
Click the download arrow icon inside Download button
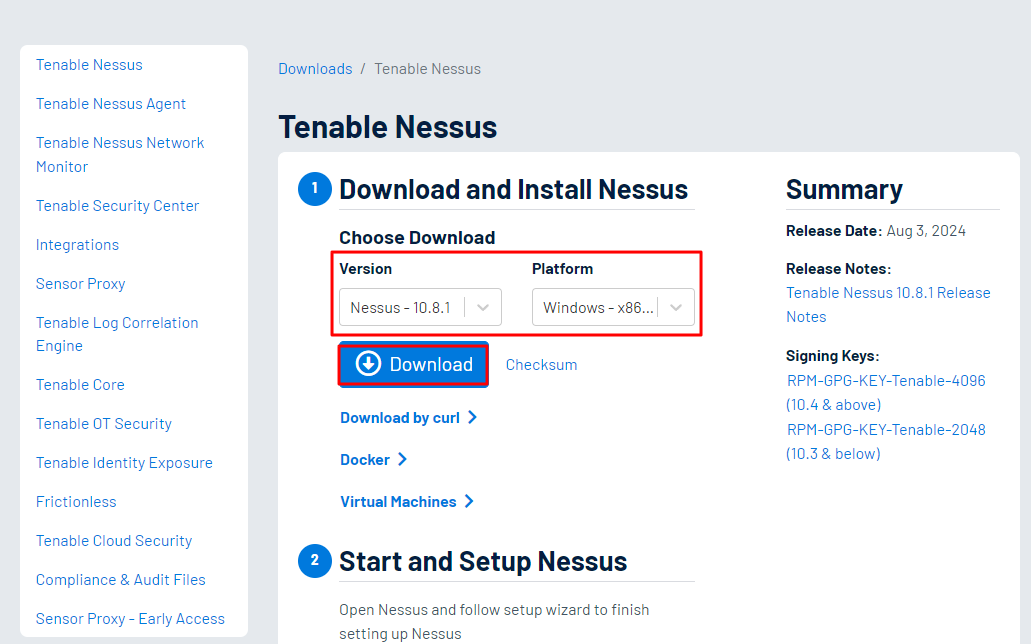coord(368,363)
